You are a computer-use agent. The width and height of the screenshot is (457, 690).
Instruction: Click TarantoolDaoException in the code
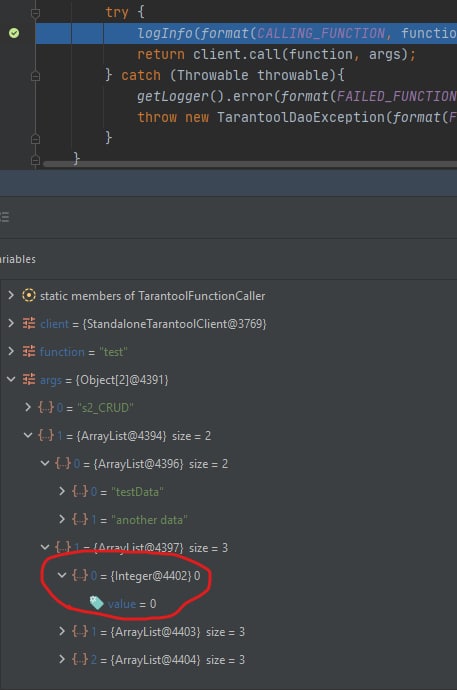point(301,117)
